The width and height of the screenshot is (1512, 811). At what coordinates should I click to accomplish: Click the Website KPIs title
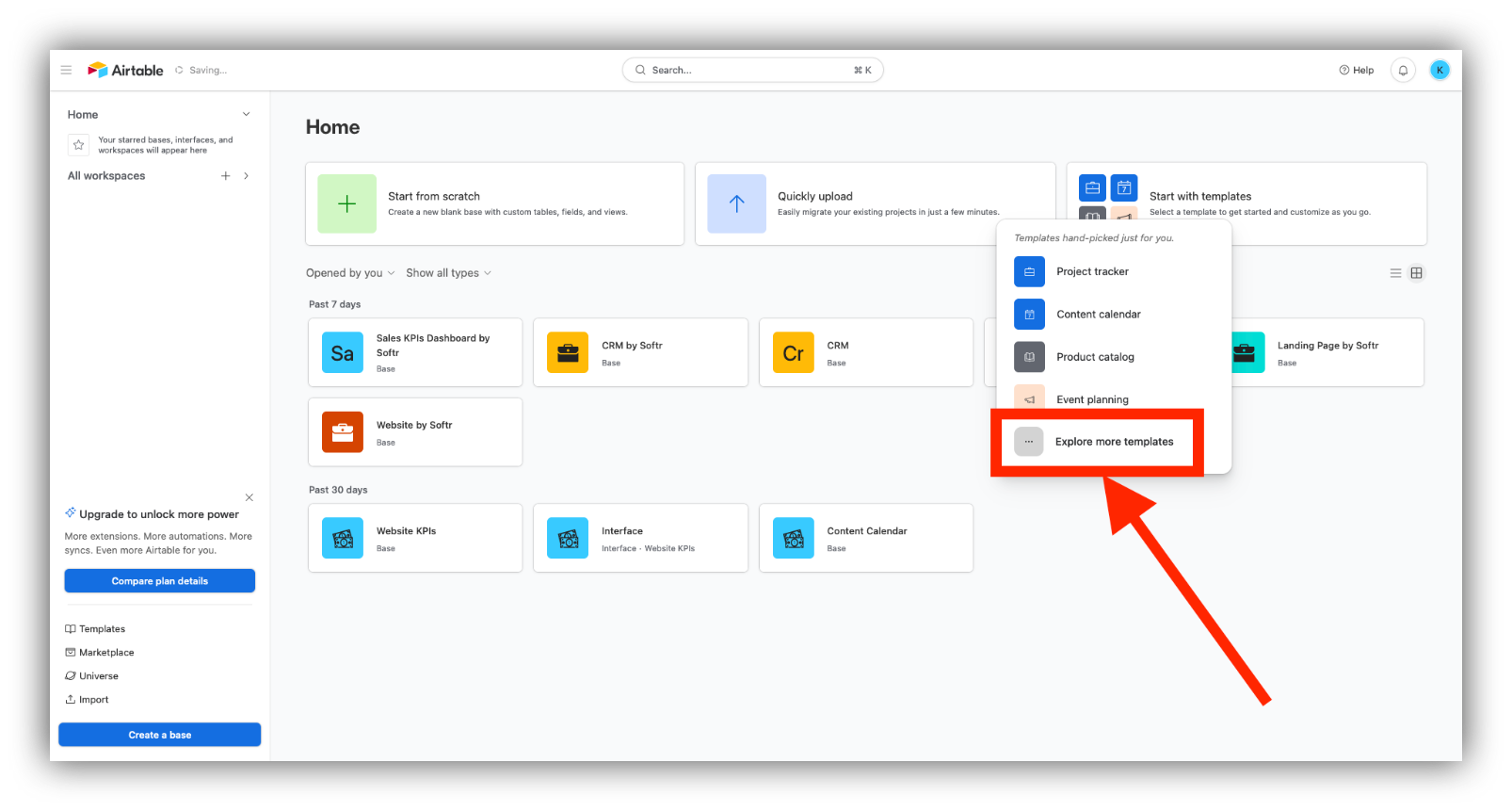point(406,531)
